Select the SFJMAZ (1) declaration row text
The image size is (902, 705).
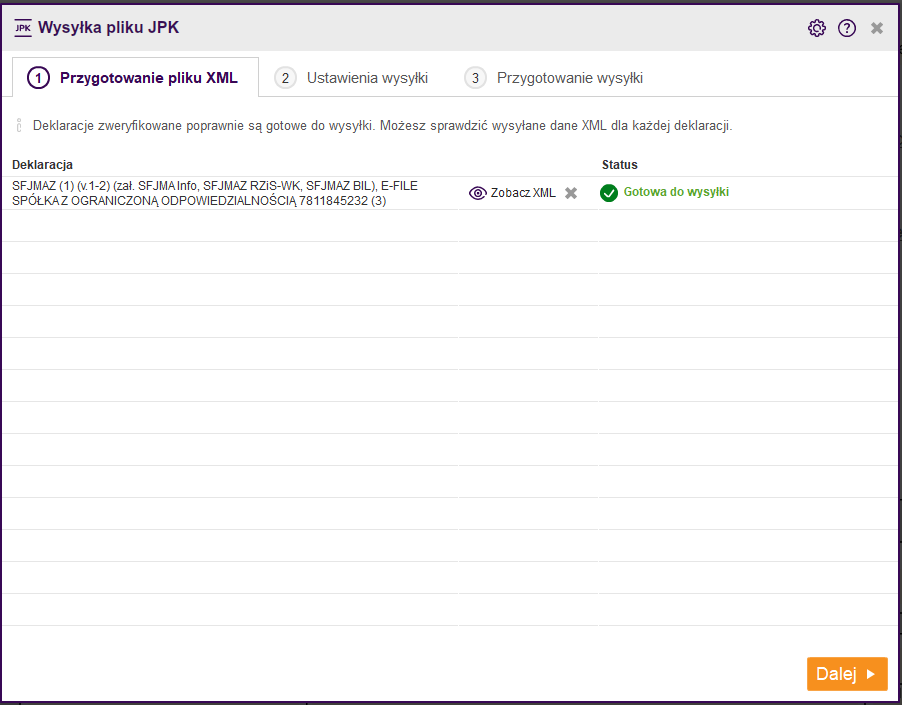[215, 193]
